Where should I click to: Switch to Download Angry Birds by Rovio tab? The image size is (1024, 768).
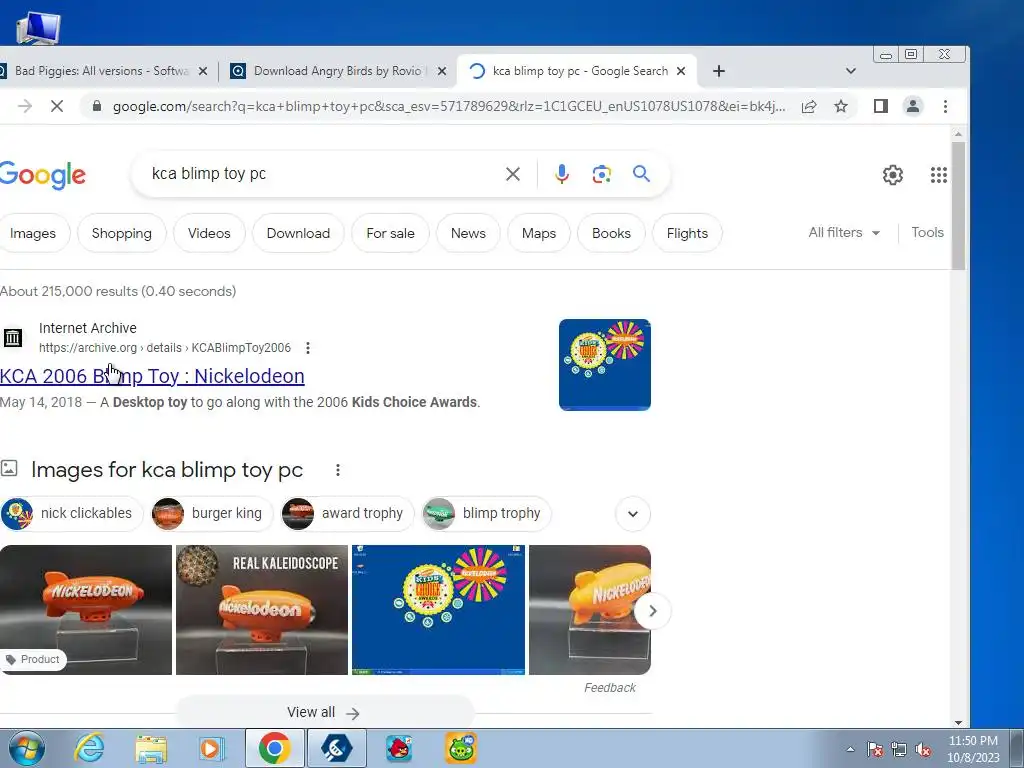338,71
